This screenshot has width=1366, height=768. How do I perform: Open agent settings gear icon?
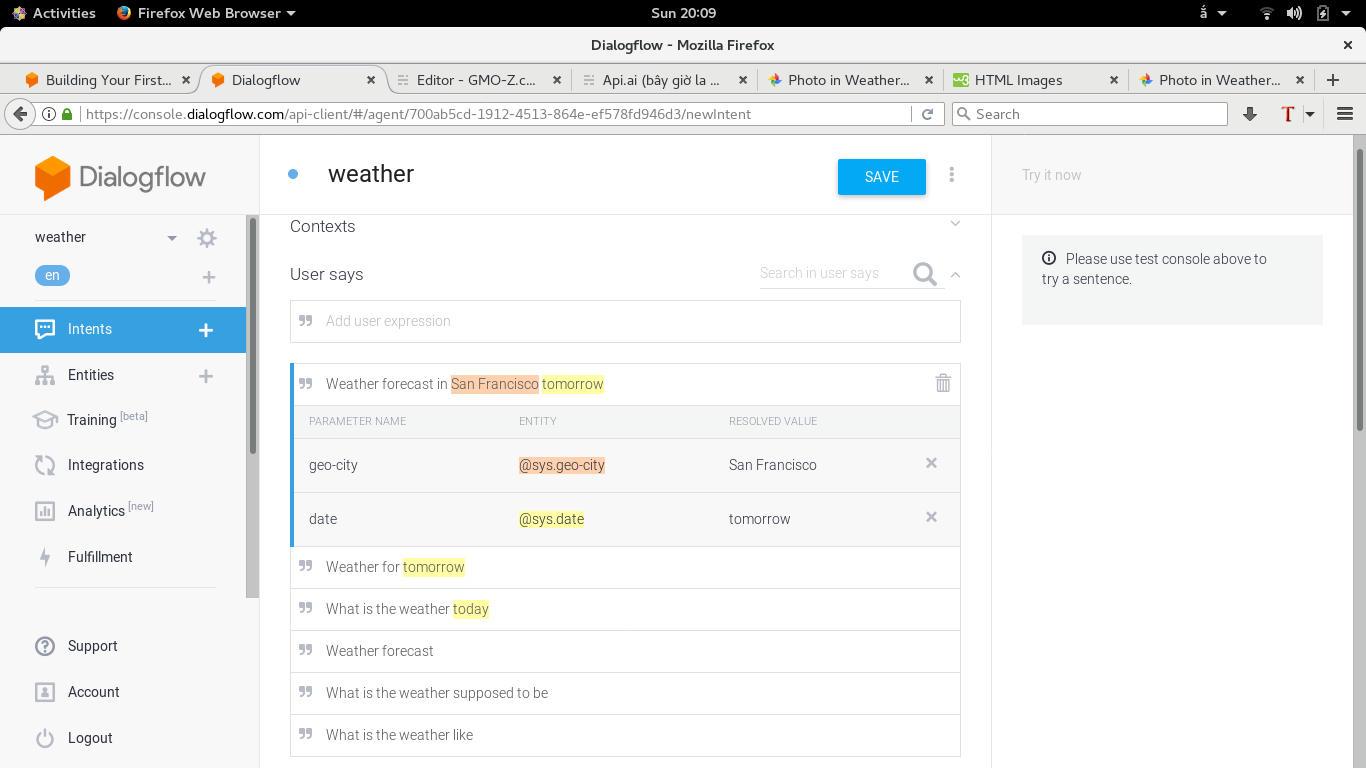(207, 238)
